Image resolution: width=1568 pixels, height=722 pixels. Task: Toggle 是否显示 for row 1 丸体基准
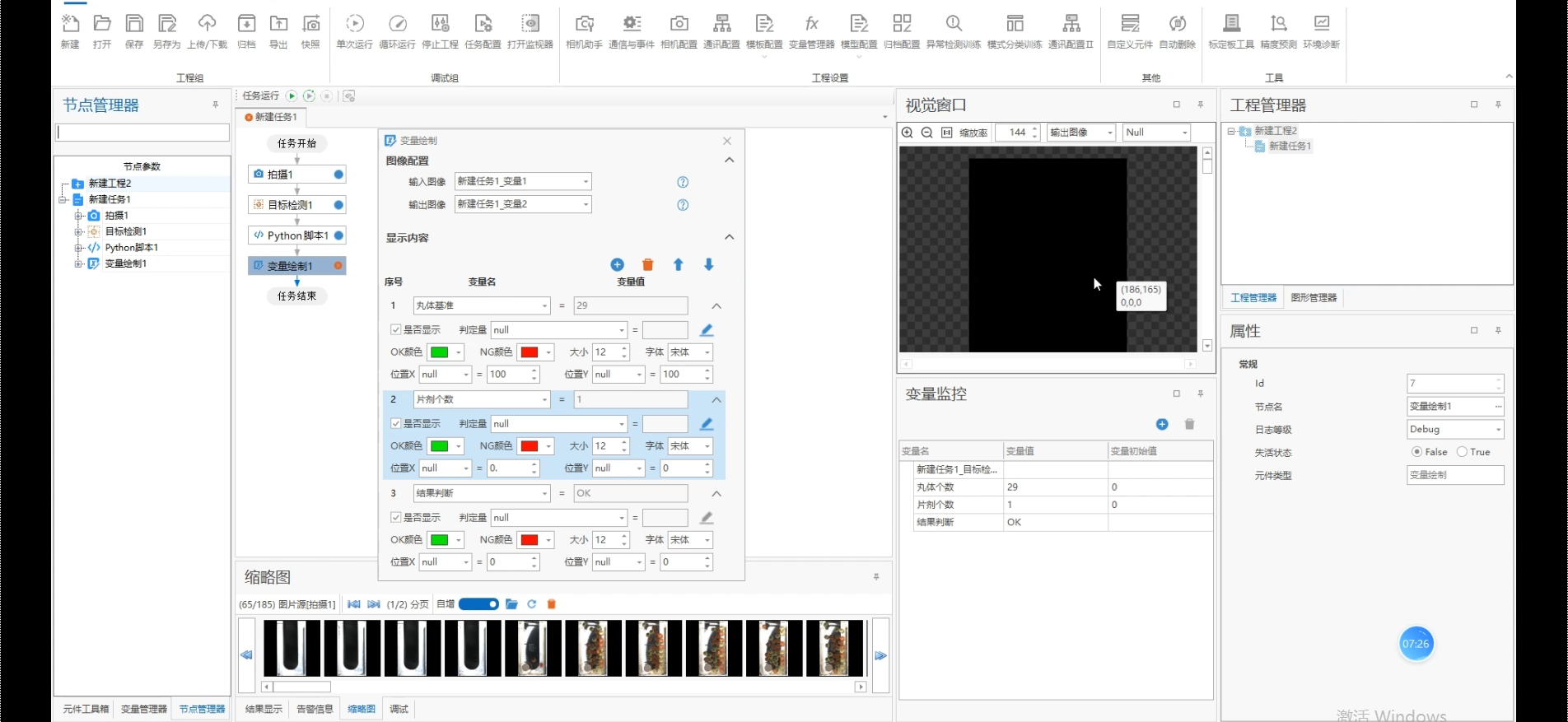click(395, 329)
